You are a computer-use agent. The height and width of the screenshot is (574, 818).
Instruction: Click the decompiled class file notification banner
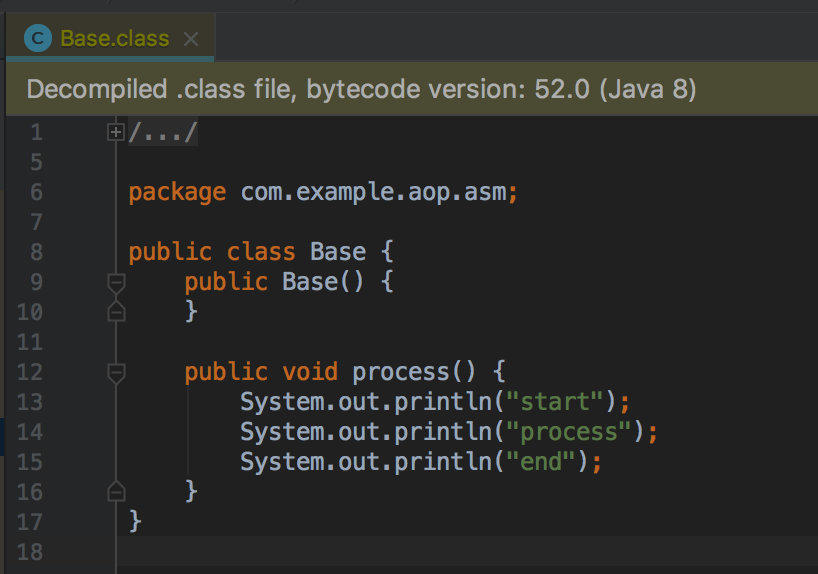pos(412,89)
